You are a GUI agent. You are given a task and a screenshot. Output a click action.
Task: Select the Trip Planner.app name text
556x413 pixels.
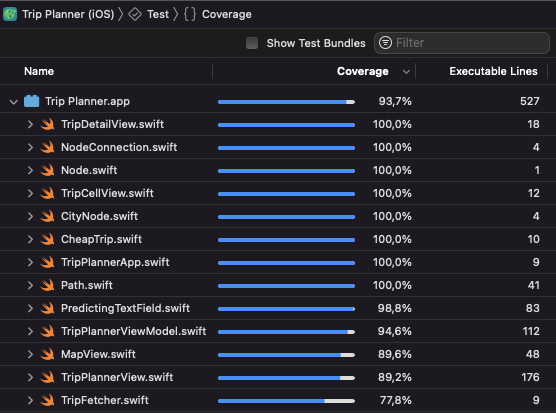[x=88, y=101]
